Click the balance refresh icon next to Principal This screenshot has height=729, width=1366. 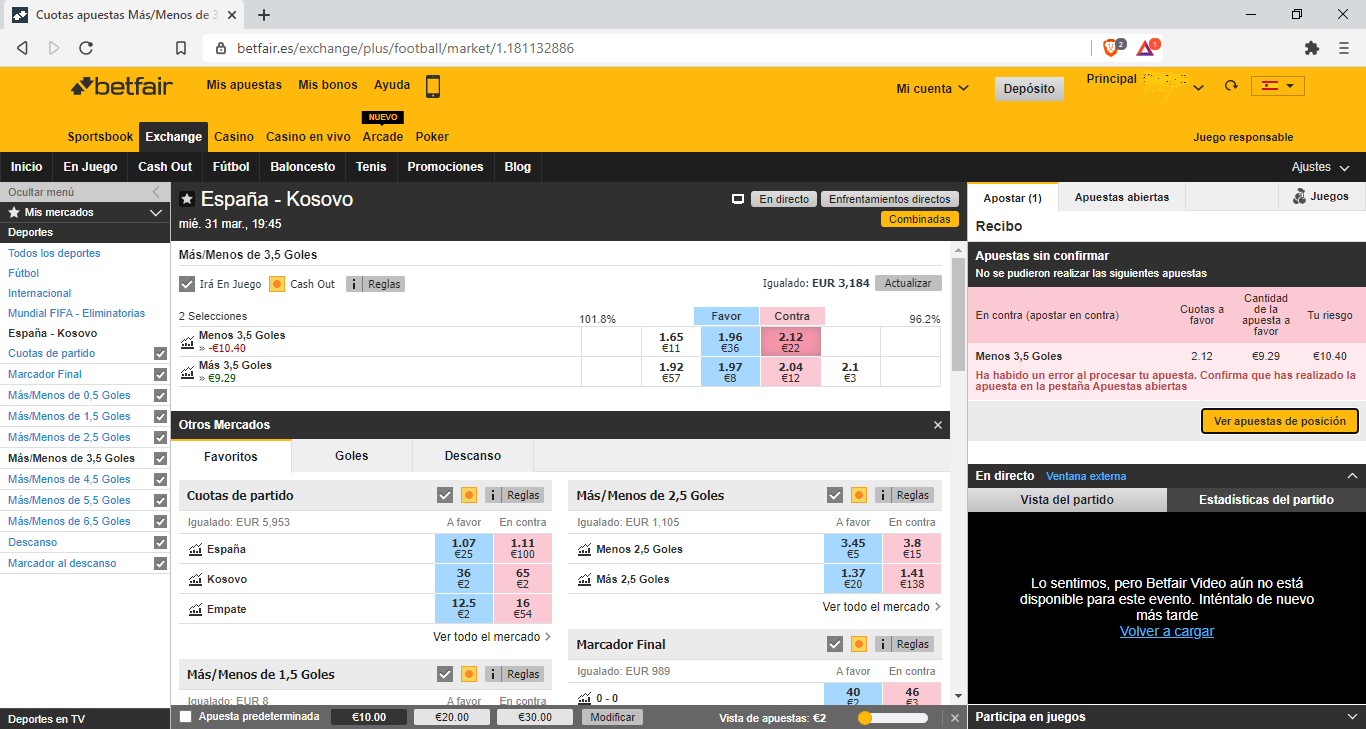pyautogui.click(x=1230, y=87)
